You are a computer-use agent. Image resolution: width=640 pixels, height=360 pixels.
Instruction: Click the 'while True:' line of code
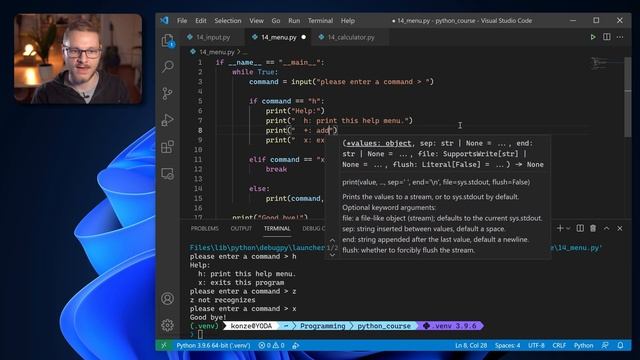click(x=255, y=72)
